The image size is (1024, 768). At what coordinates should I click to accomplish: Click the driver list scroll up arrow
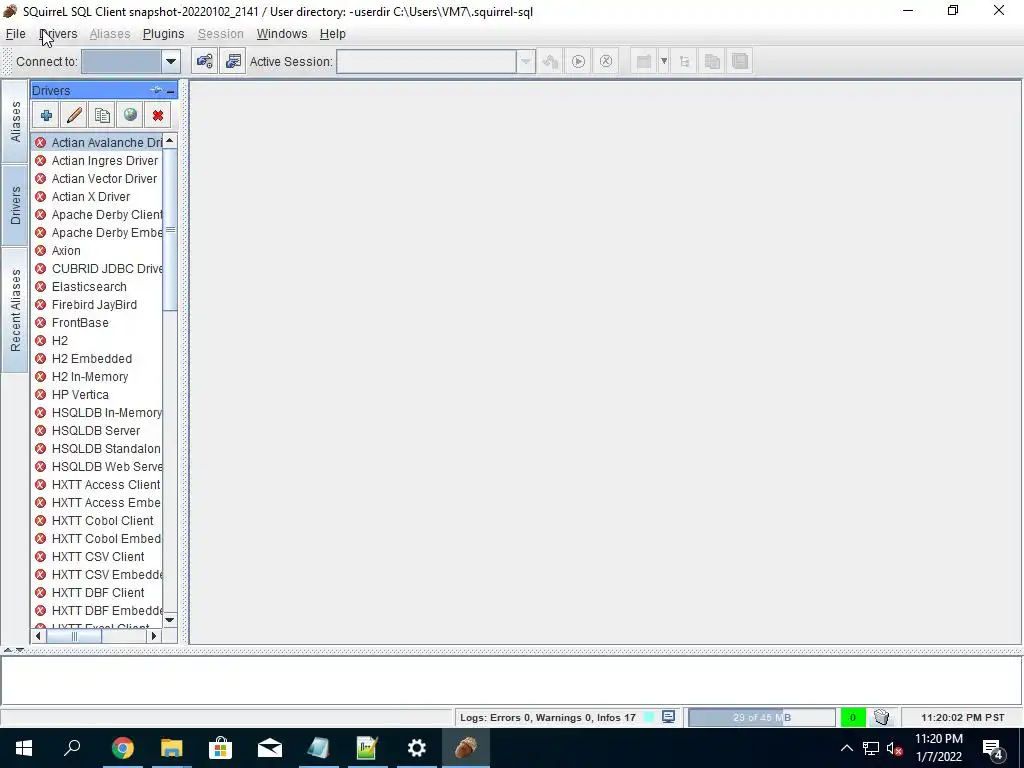pyautogui.click(x=170, y=141)
